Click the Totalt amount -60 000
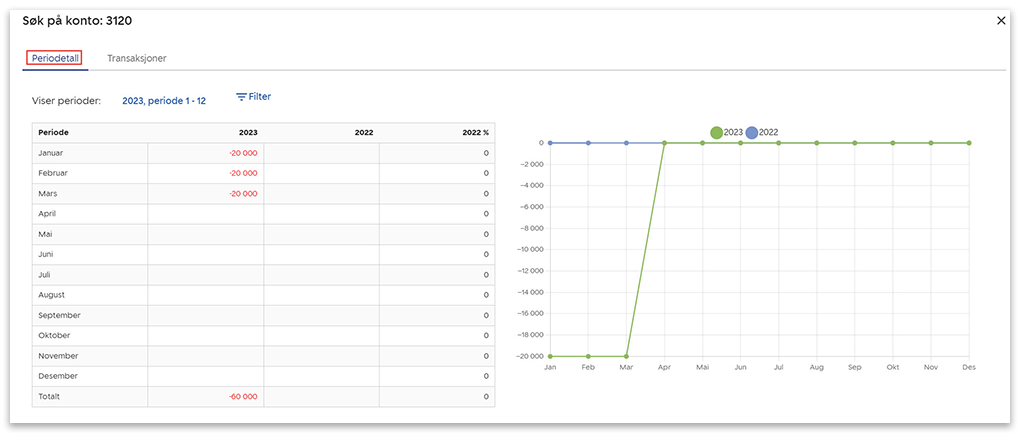Screen dimensions: 1020x433 point(243,397)
